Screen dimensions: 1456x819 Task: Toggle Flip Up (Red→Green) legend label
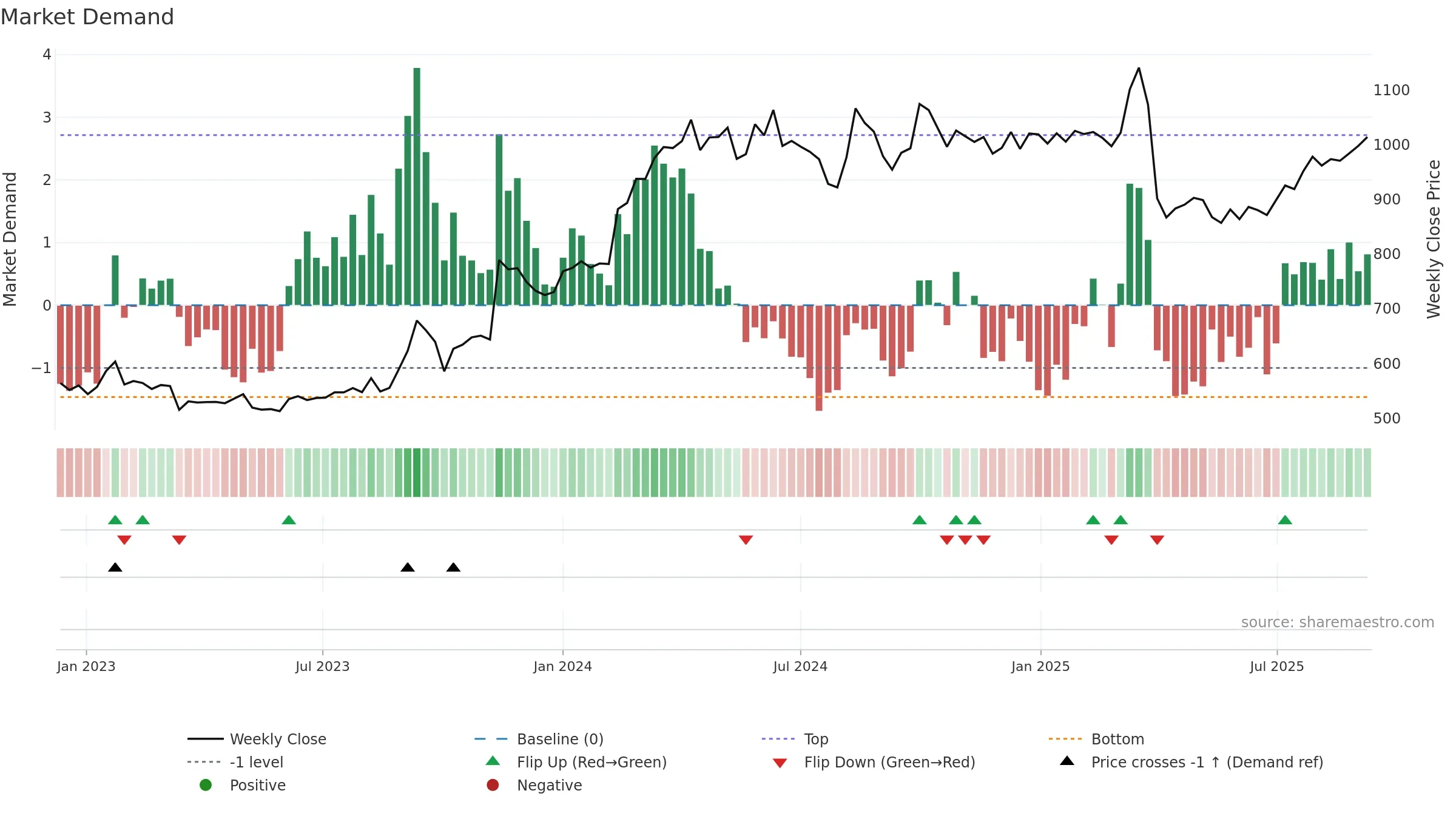coord(591,762)
